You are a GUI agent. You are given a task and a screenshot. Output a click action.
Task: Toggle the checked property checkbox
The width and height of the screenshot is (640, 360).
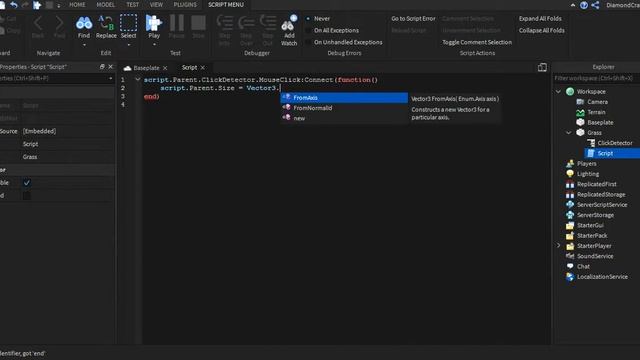[27, 183]
